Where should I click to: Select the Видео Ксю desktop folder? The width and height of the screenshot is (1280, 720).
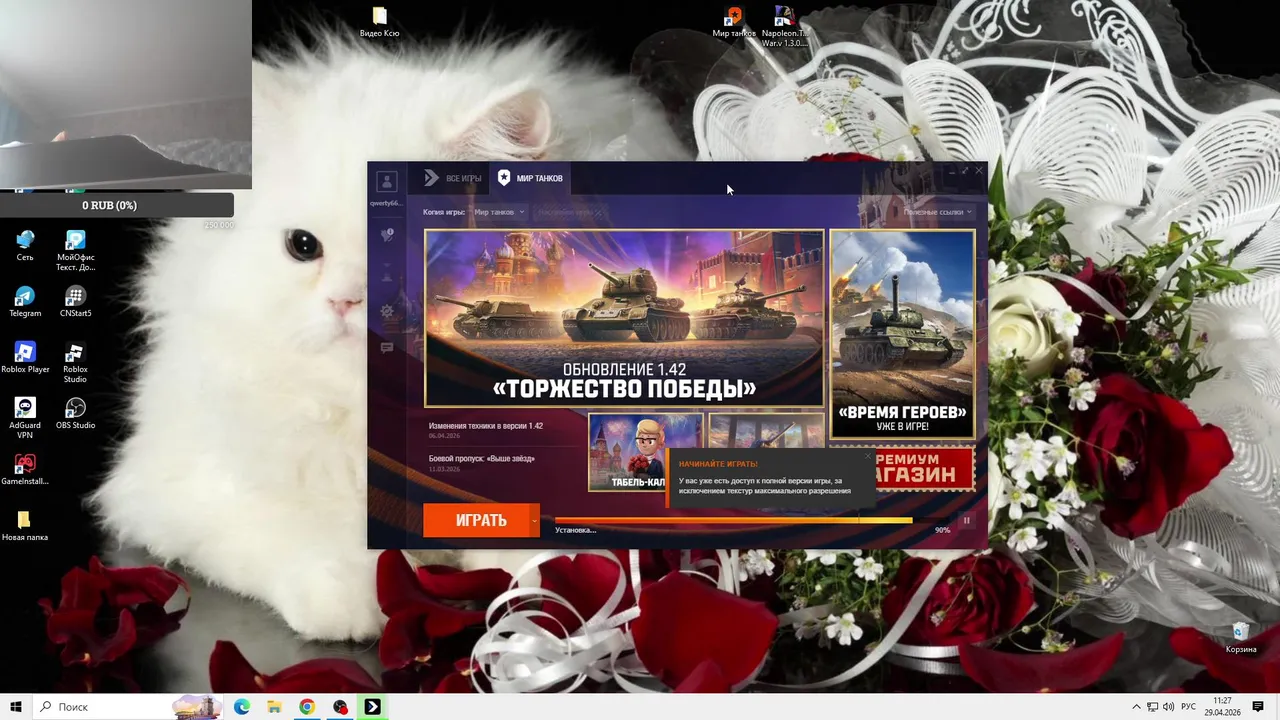point(379,22)
